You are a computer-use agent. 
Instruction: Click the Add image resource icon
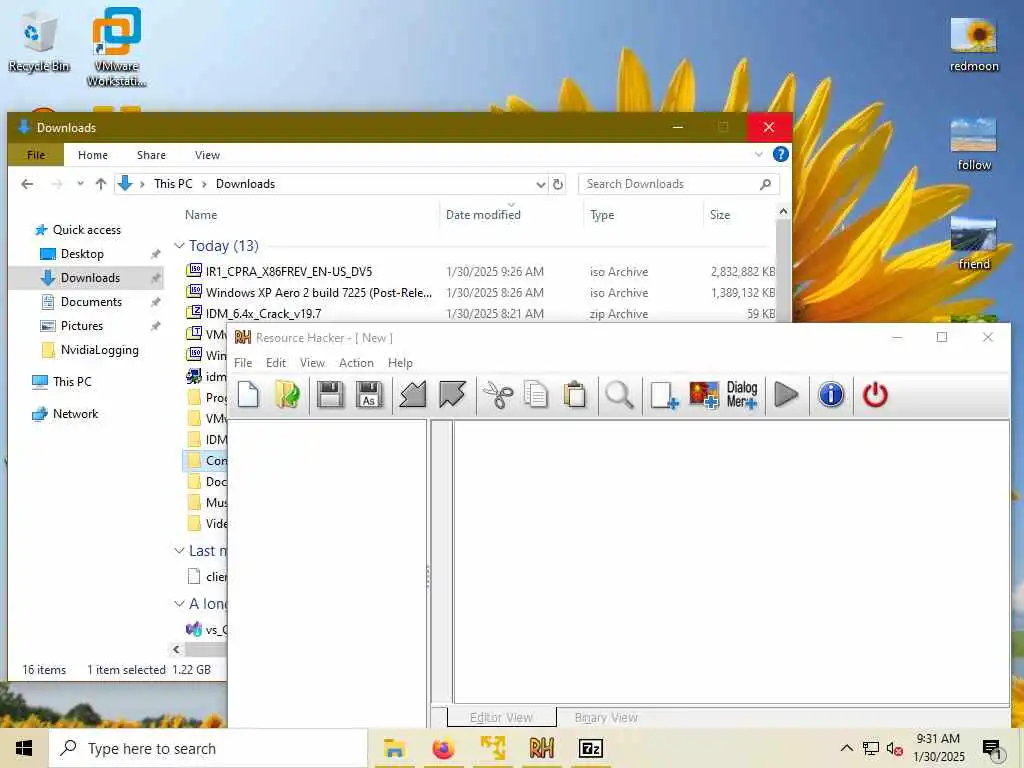pyautogui.click(x=703, y=395)
